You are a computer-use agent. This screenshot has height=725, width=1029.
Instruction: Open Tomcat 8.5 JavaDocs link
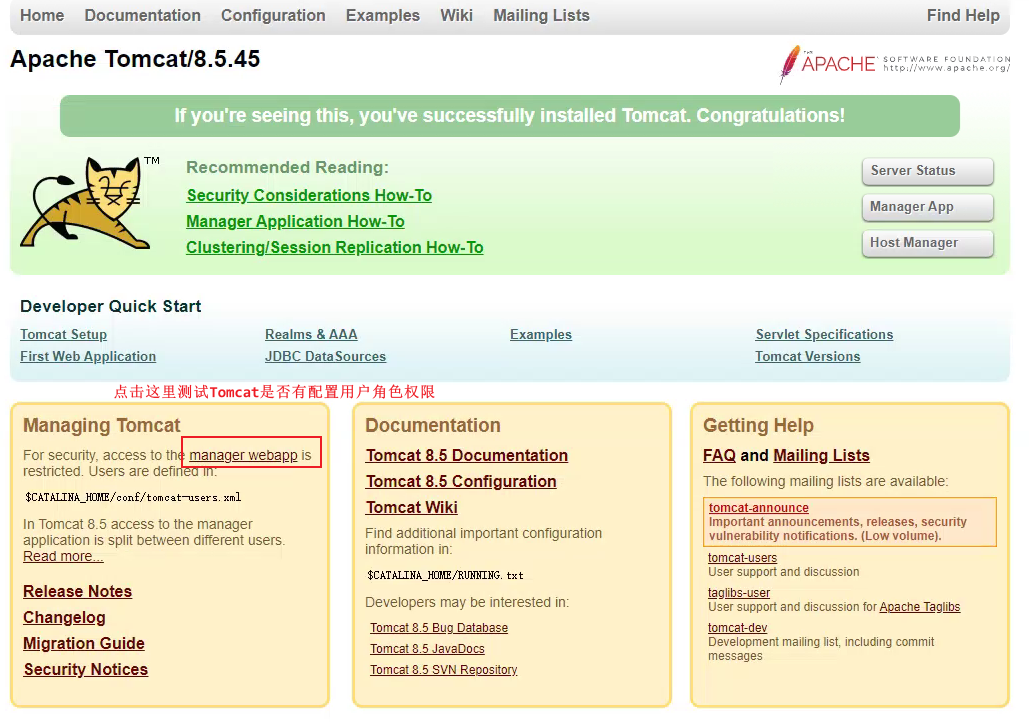tap(427, 649)
